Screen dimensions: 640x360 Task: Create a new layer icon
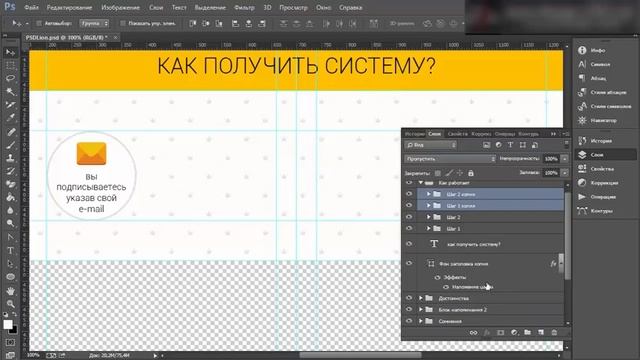[541, 333]
